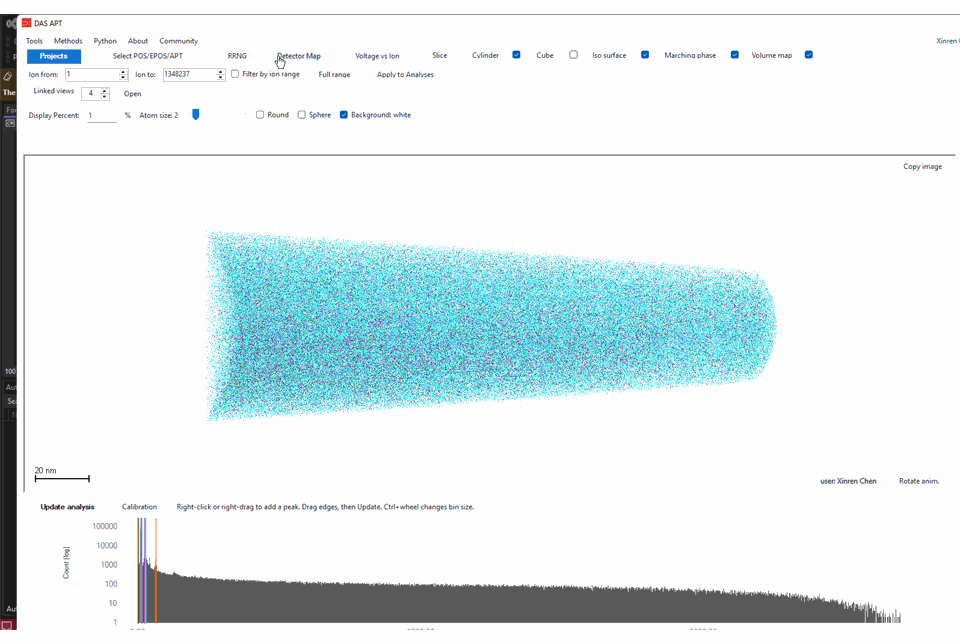Click Apply to Analyses

[405, 75]
